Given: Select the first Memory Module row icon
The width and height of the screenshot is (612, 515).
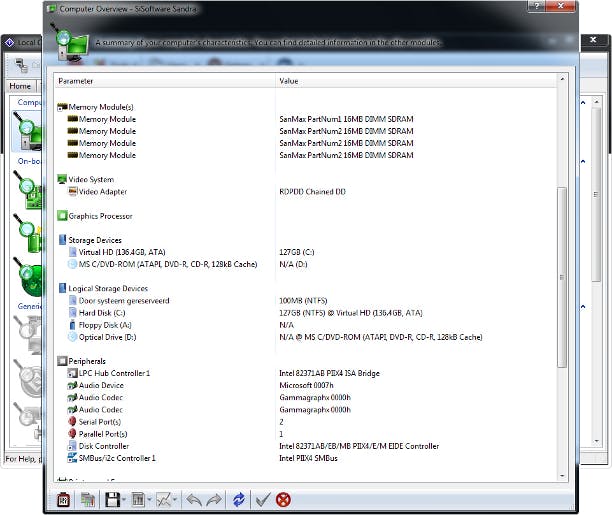Looking at the screenshot, I should [73, 119].
